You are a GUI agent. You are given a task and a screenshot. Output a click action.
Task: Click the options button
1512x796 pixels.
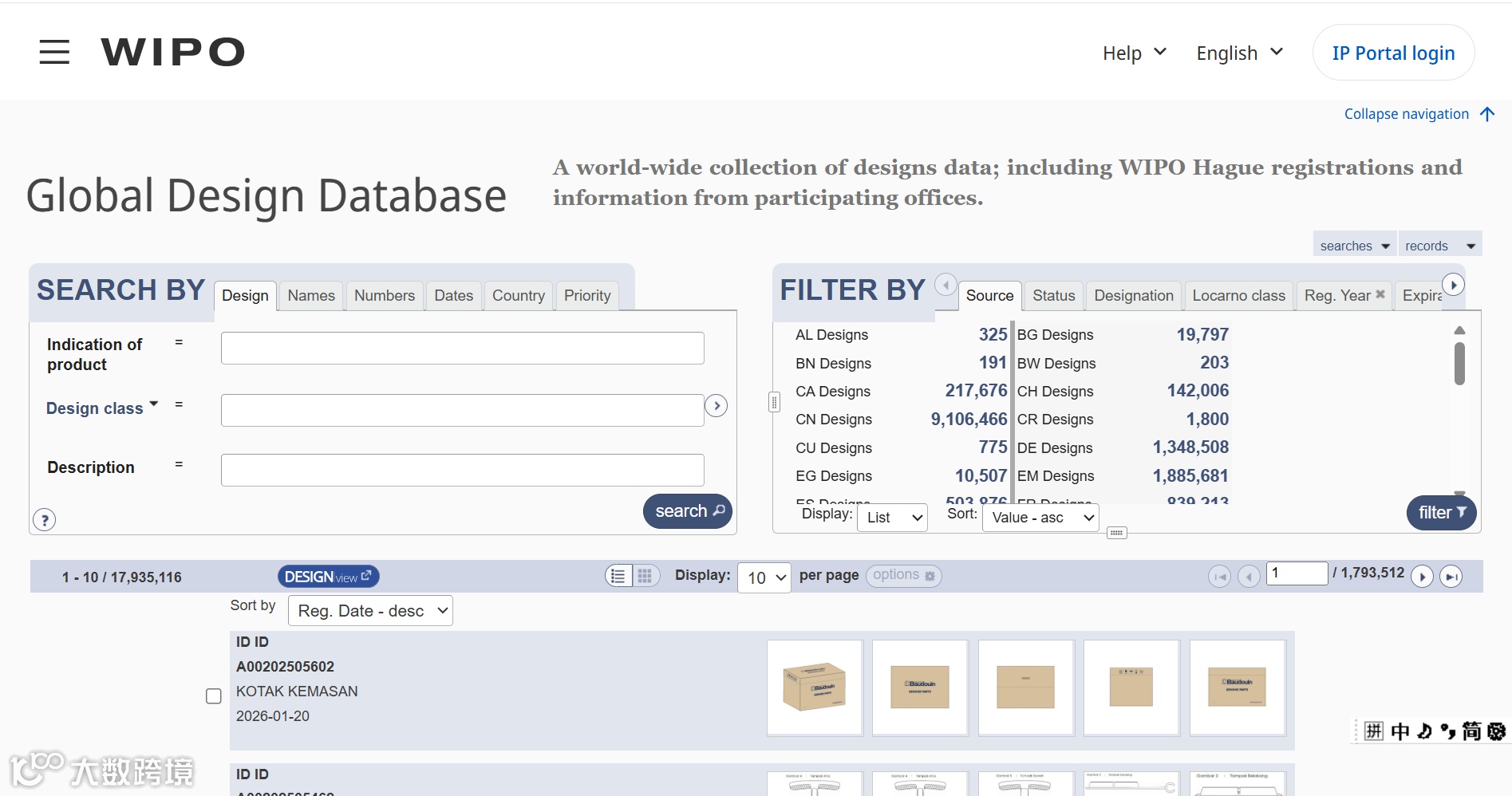903,575
